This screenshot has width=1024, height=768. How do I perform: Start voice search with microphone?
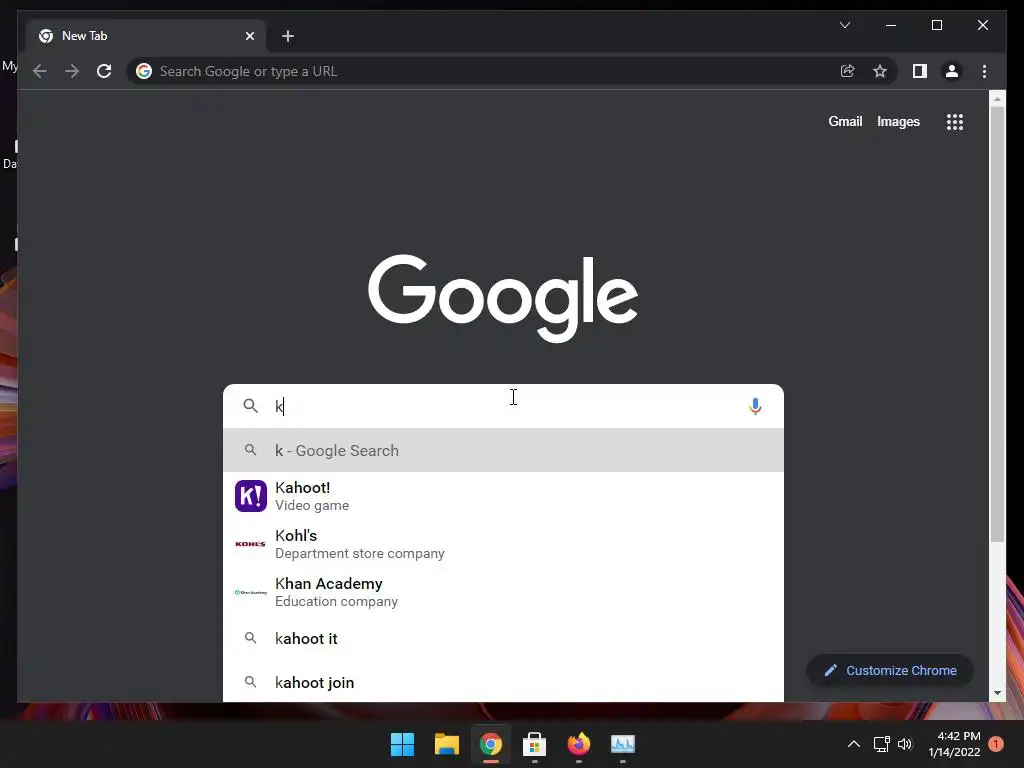click(755, 406)
